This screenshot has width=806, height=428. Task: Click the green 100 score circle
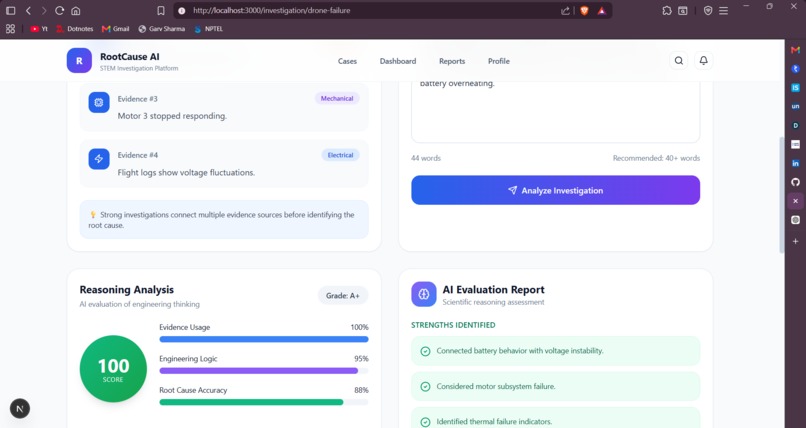pyautogui.click(x=113, y=369)
